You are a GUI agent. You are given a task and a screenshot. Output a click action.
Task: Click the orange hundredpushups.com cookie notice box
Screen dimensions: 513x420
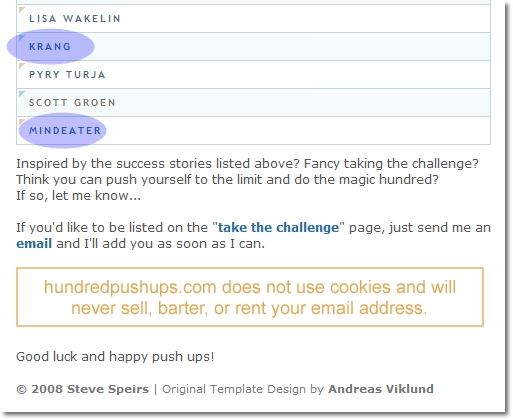pyautogui.click(x=250, y=297)
